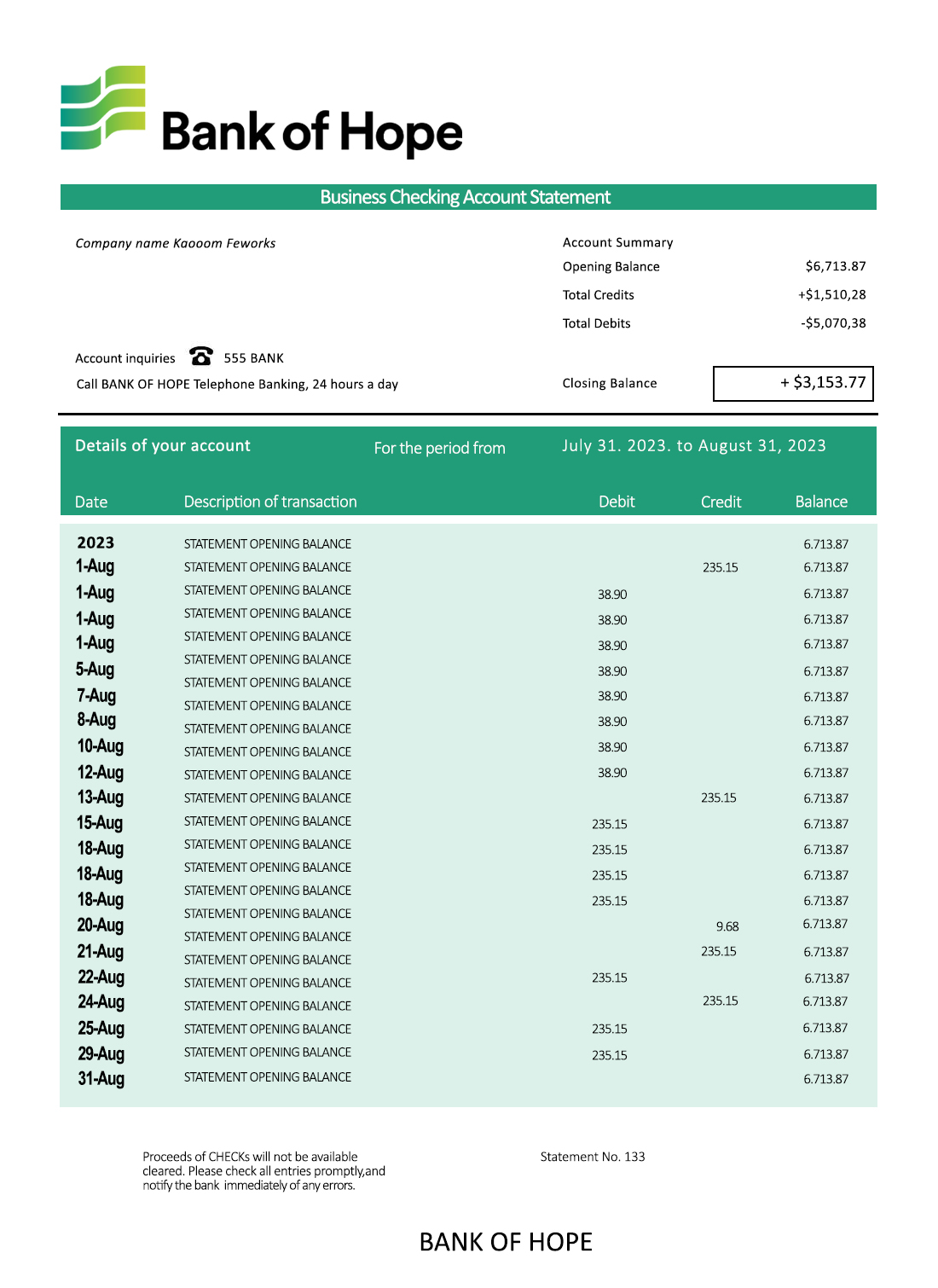
Task: Click the Total Debits value -$5,070,38
Action: (833, 323)
